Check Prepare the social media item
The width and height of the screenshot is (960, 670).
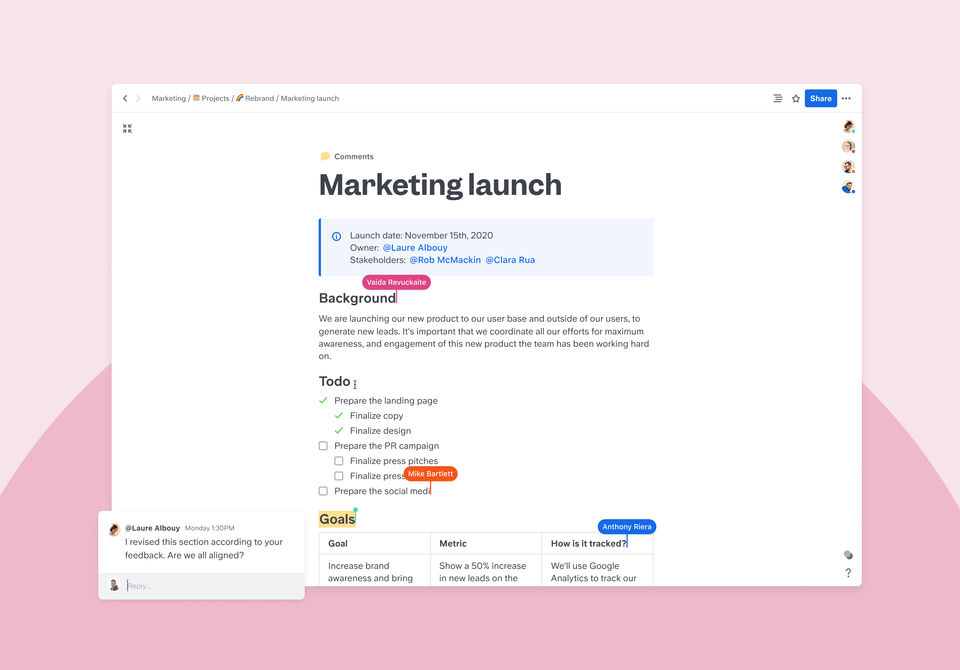point(323,491)
